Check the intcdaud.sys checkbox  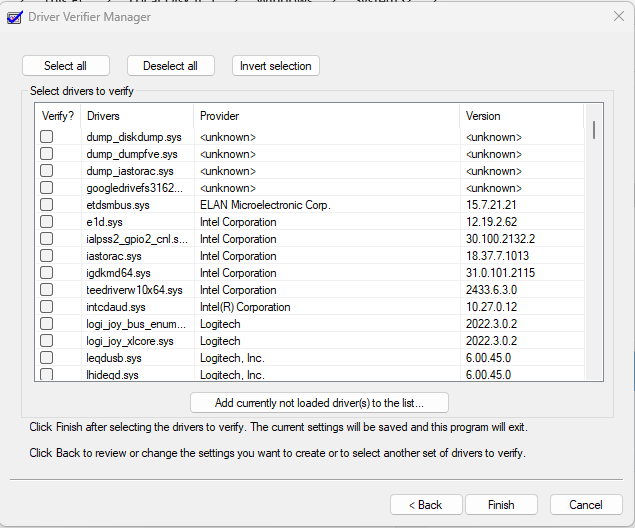[x=47, y=307]
